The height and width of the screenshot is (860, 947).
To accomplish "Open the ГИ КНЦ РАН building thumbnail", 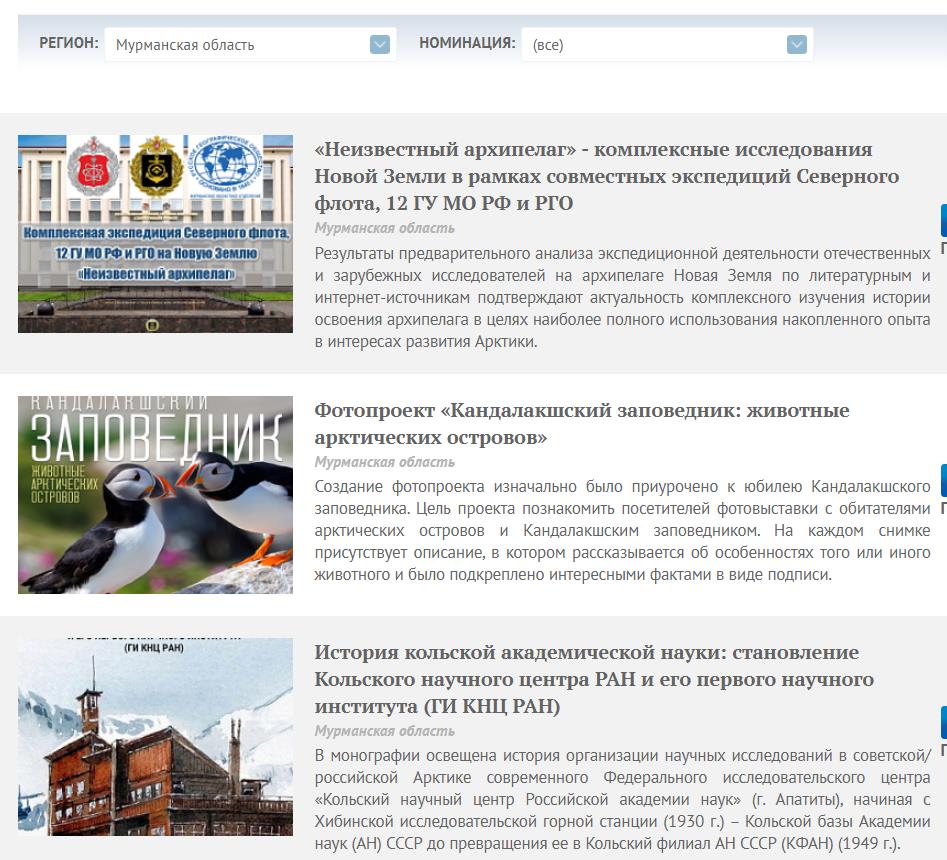I will pos(155,736).
